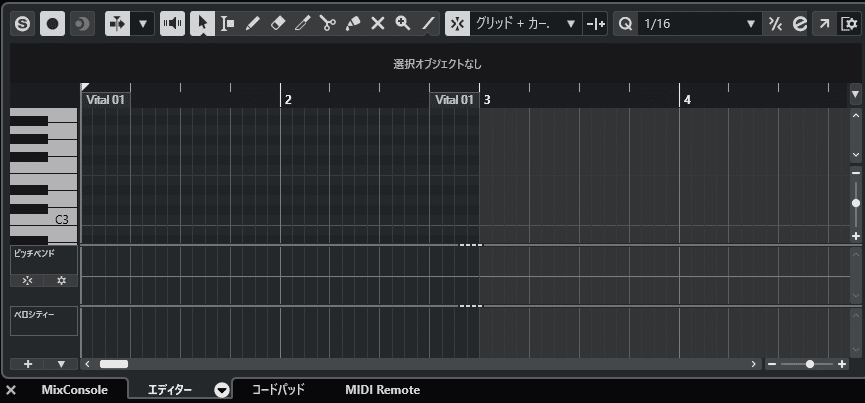The width and height of the screenshot is (865, 403).
Task: Open toolbar setup gear icon
Action: (x=848, y=24)
